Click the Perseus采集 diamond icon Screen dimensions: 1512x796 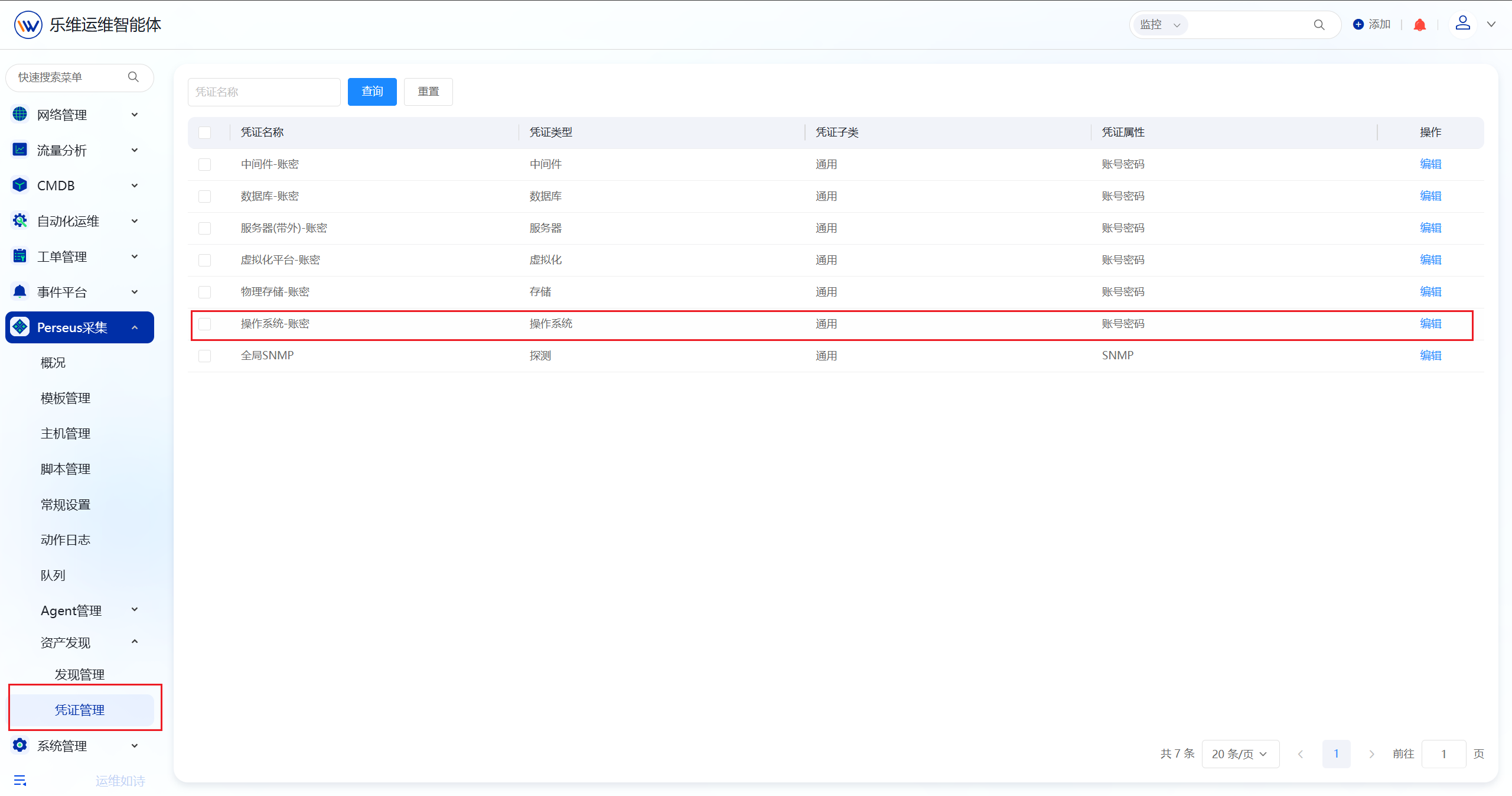(20, 327)
